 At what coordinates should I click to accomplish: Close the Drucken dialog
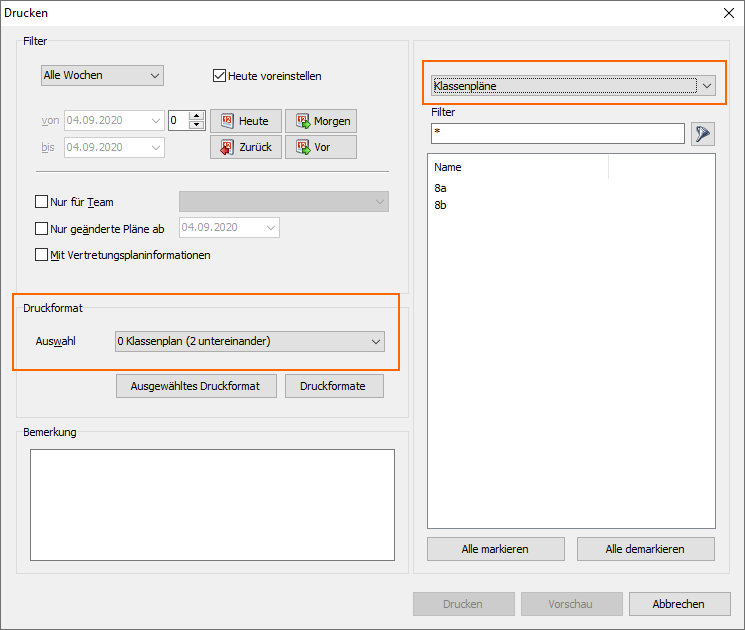729,13
